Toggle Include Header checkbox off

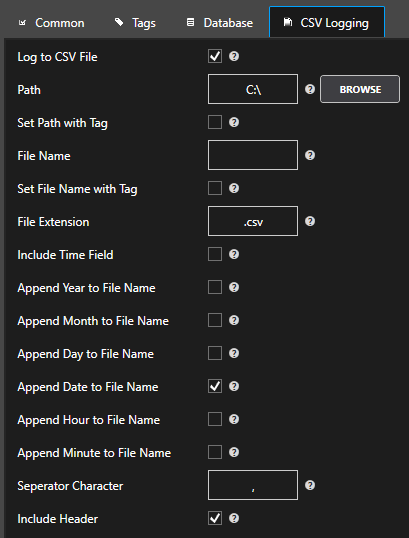pos(215,518)
